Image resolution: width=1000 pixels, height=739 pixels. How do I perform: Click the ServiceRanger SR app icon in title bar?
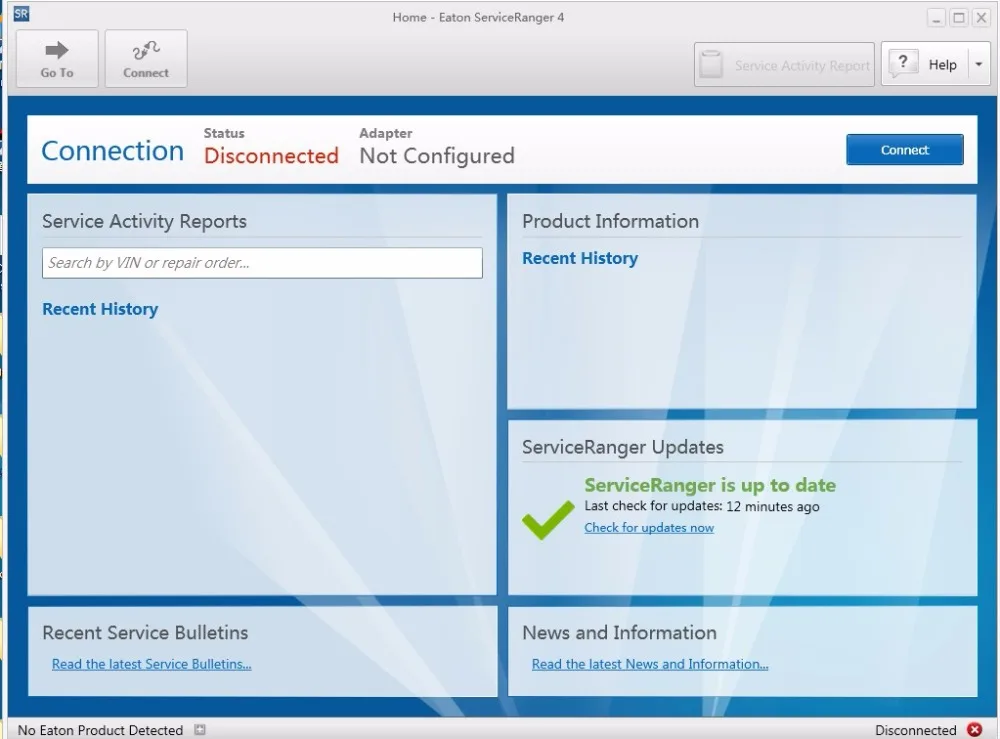coord(21,13)
